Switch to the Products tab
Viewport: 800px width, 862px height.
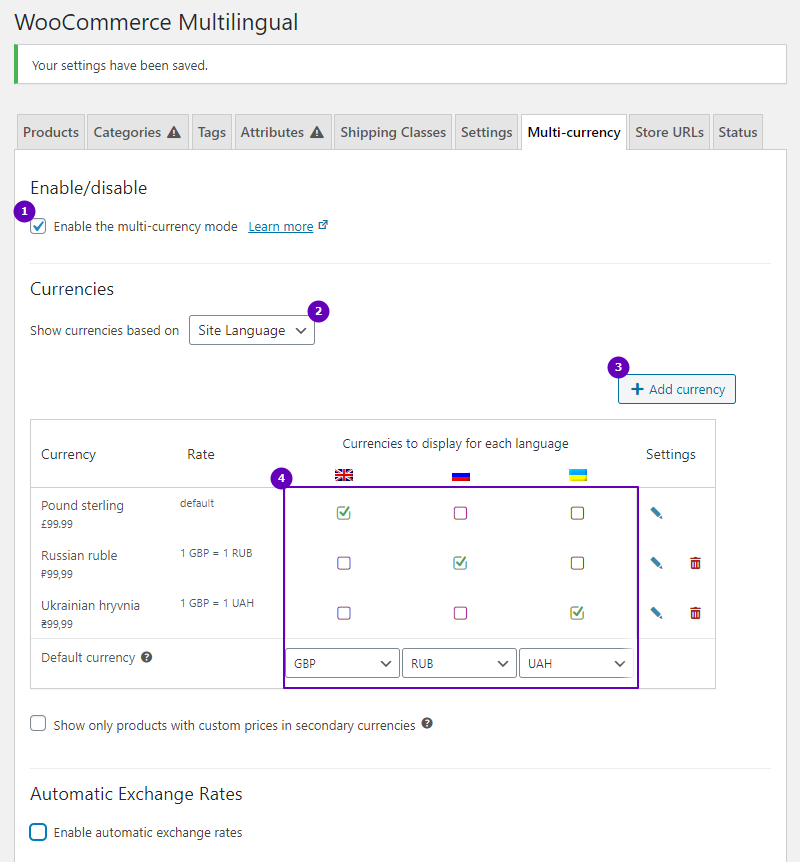tap(51, 132)
